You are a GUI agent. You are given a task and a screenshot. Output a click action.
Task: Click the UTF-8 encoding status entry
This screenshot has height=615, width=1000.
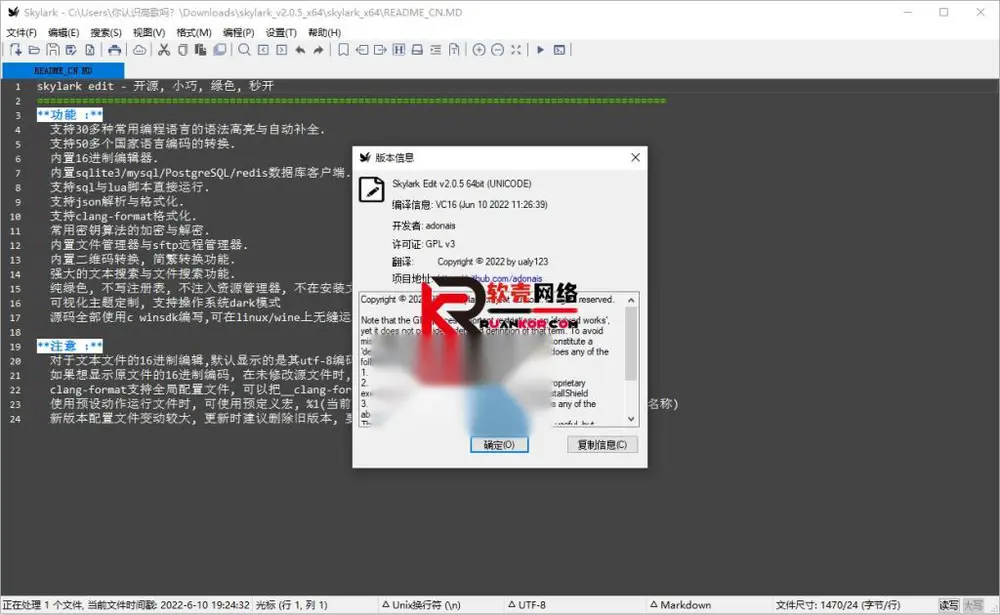pos(527,605)
